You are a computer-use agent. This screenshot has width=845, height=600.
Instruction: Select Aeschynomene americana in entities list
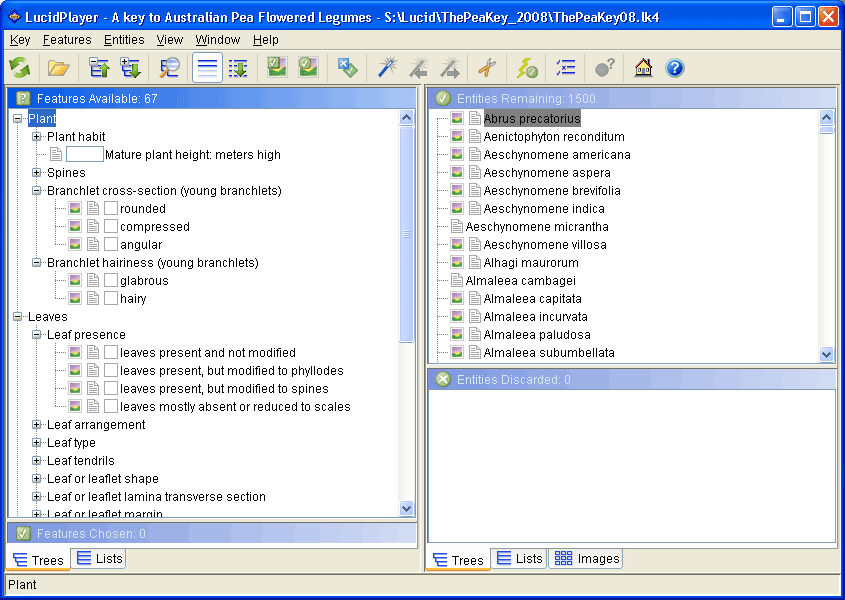tap(556, 155)
